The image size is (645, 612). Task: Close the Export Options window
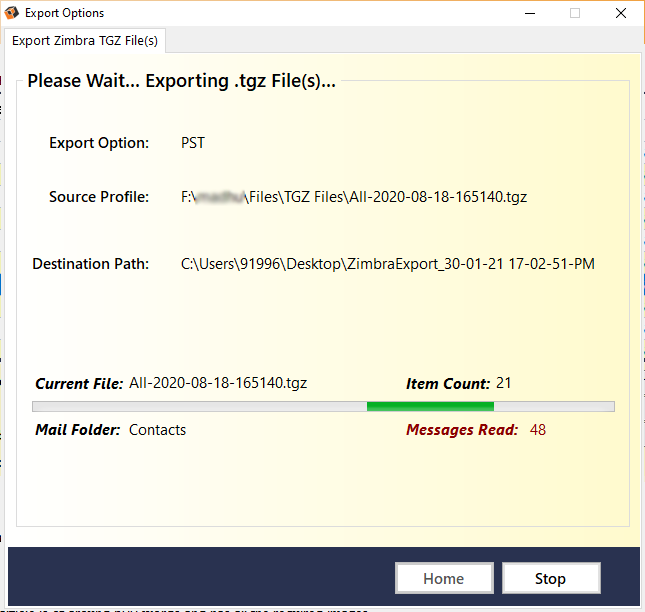pos(621,13)
